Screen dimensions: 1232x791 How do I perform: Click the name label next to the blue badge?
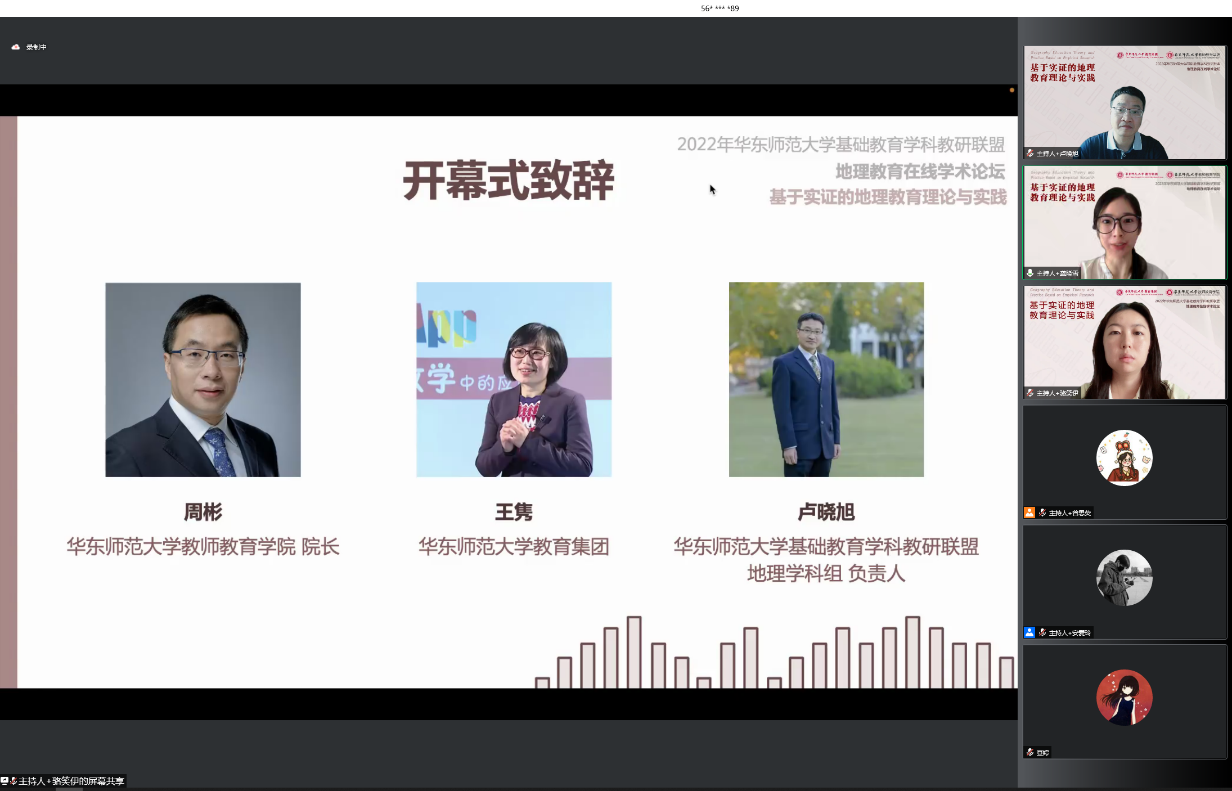[1070, 633]
